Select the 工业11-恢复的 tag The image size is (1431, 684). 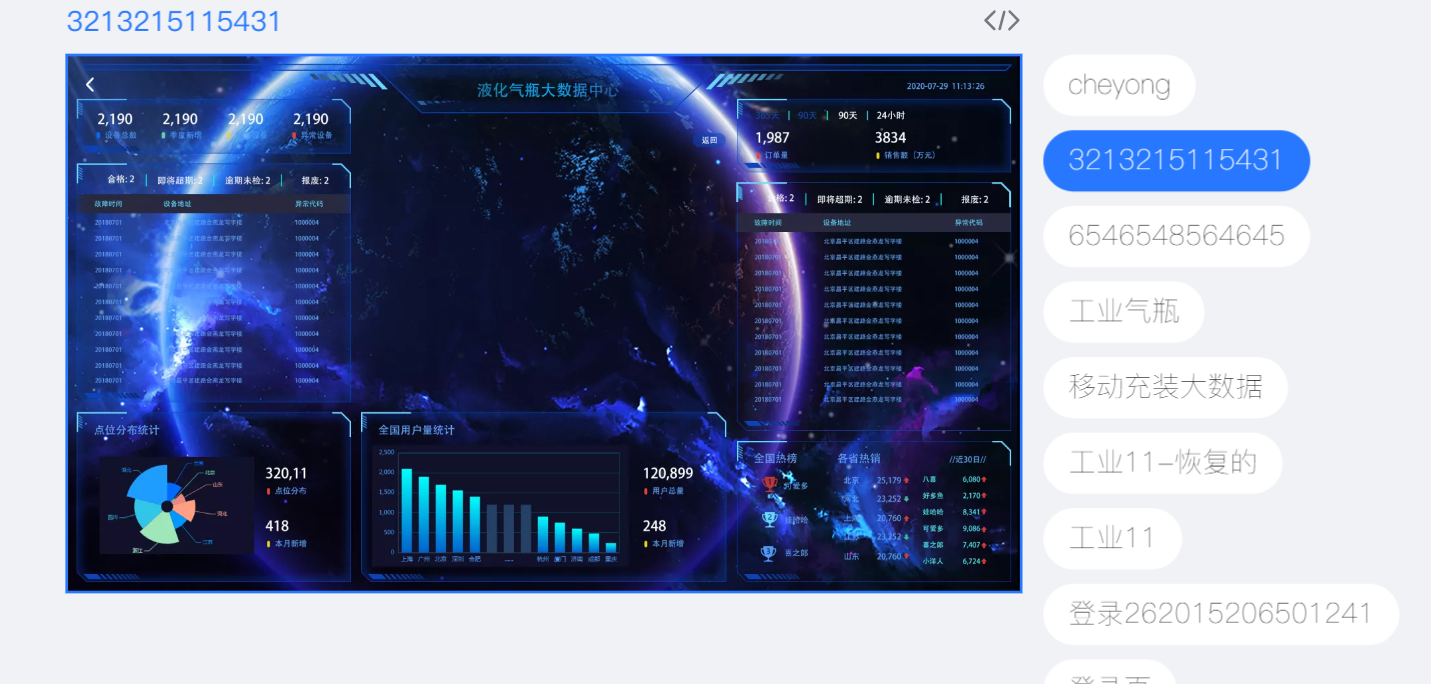(1162, 463)
